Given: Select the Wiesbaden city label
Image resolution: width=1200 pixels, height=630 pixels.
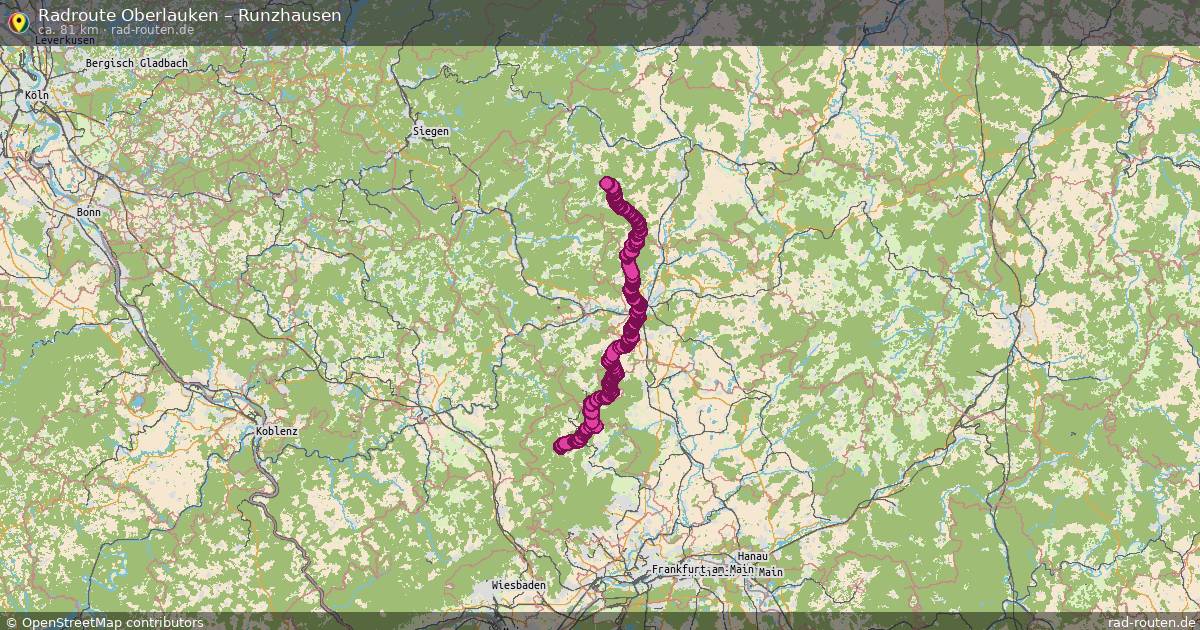Looking at the screenshot, I should tap(518, 584).
